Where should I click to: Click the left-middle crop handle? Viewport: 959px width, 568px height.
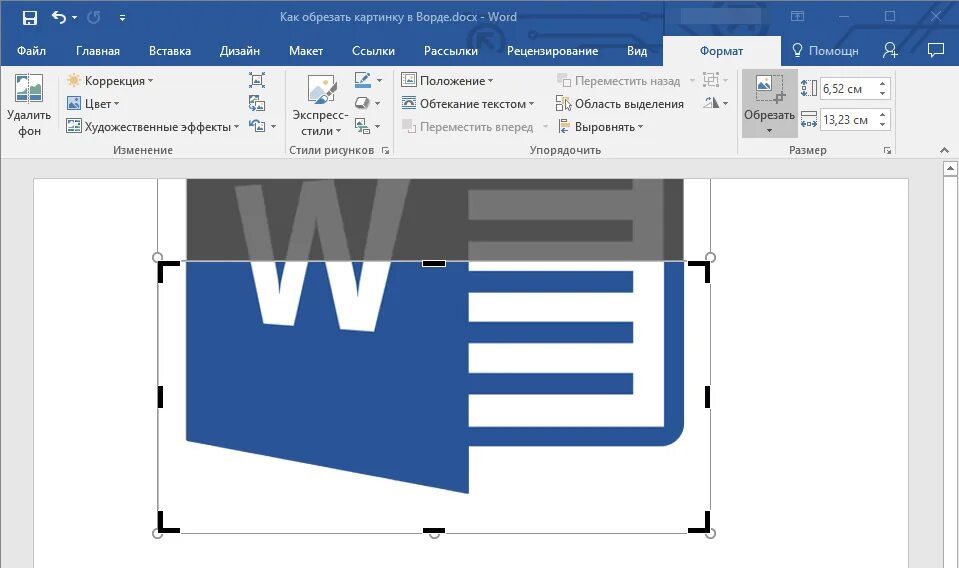160,396
